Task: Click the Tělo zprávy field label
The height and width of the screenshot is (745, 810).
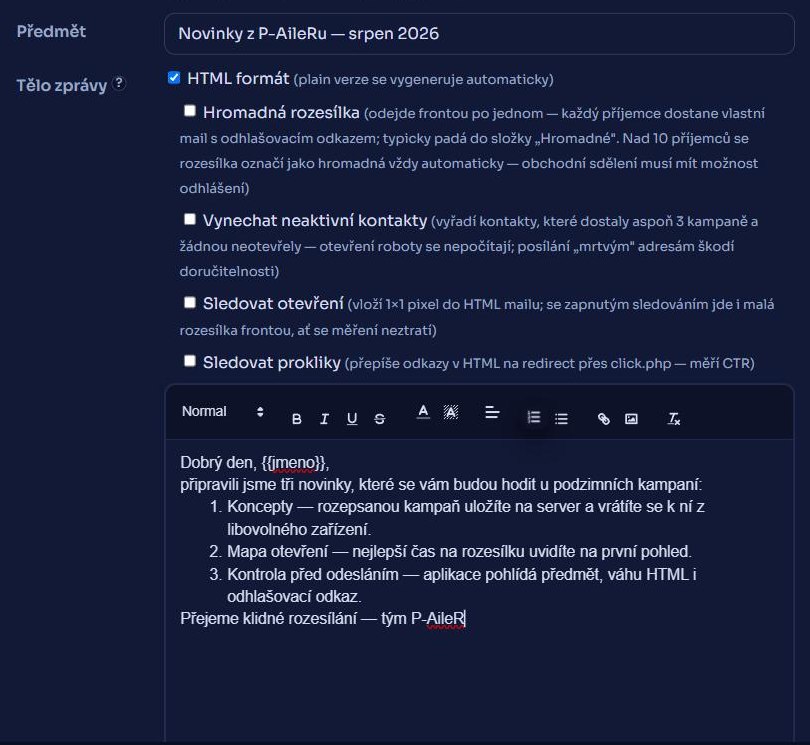Action: [x=61, y=85]
